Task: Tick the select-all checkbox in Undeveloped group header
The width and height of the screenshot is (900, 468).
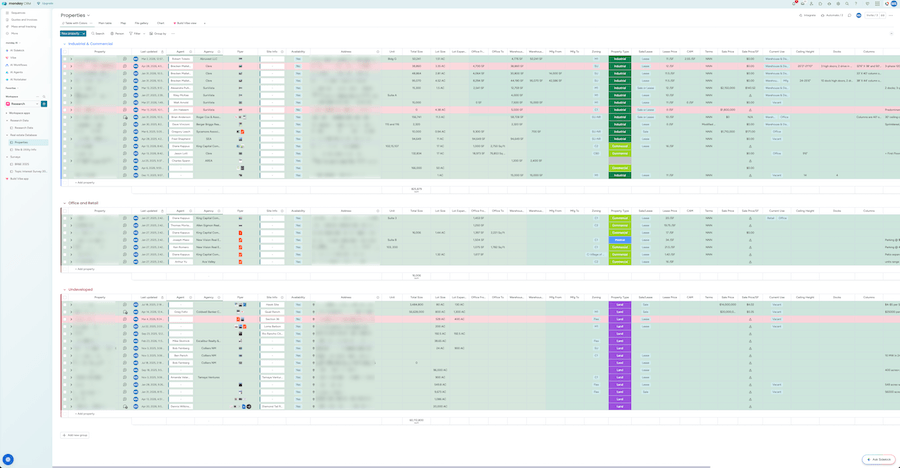Action: pyautogui.click(x=65, y=297)
